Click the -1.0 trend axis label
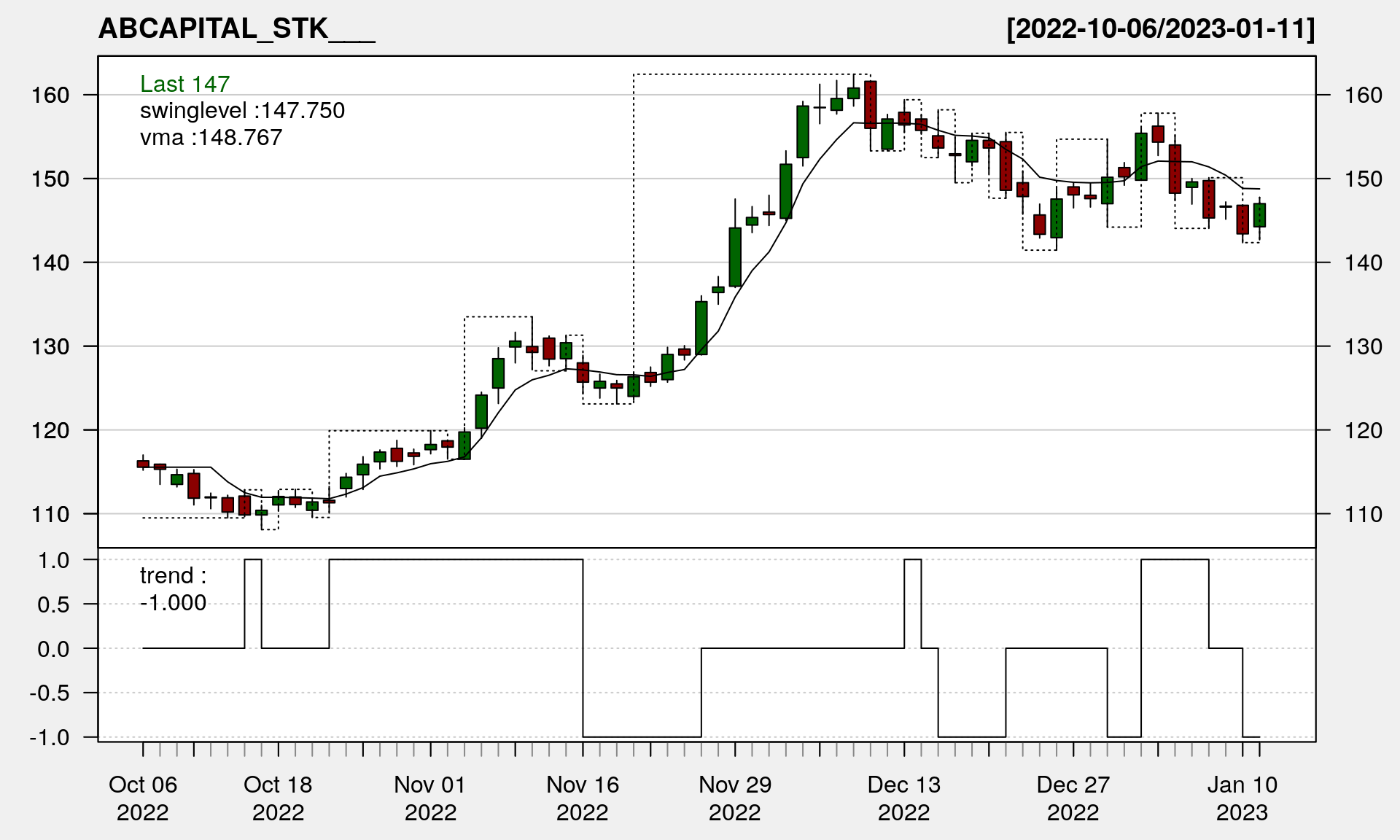Viewport: 1400px width, 840px height. point(50,737)
